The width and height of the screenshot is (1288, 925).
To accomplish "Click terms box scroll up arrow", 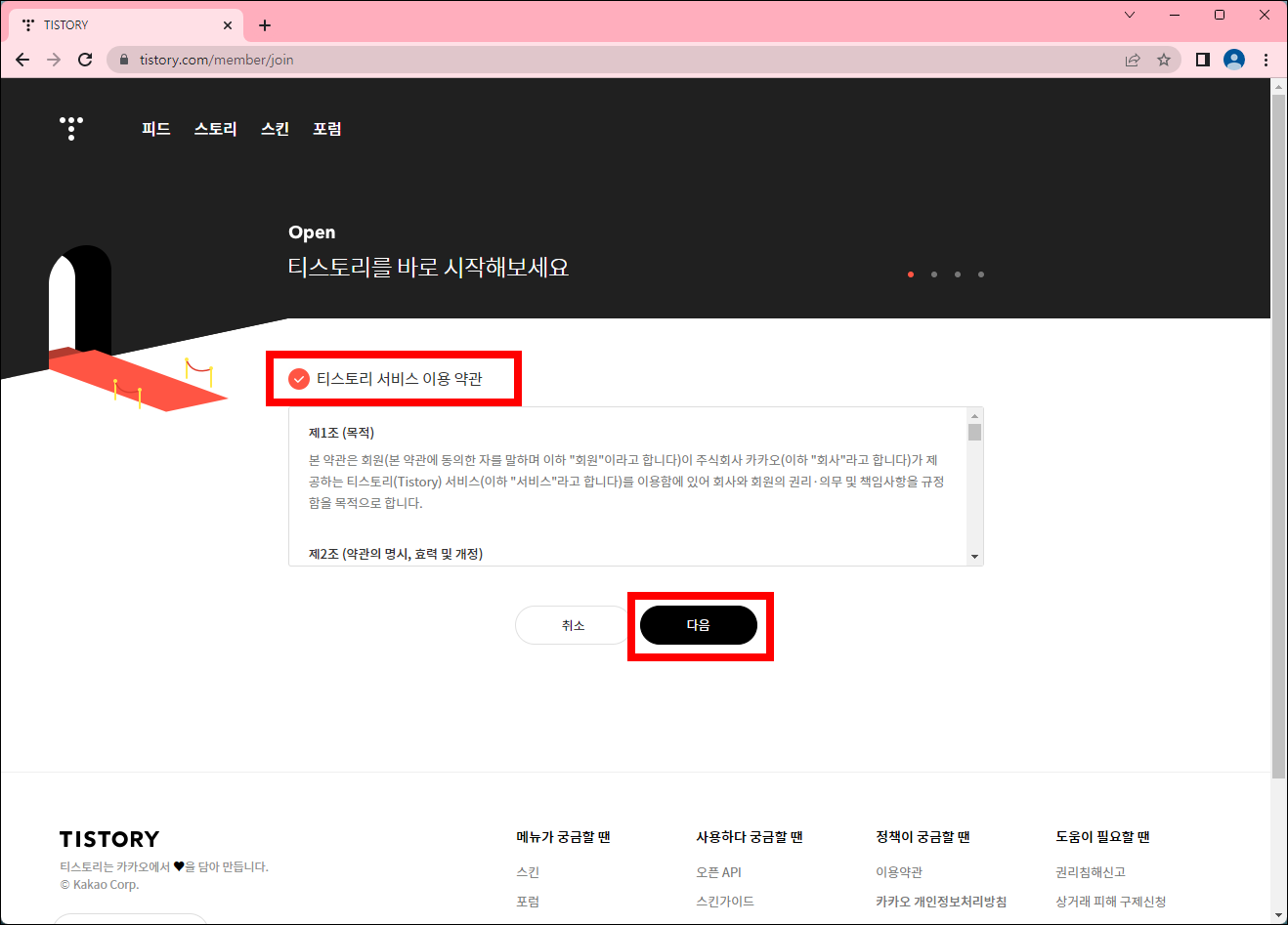I will [974, 416].
